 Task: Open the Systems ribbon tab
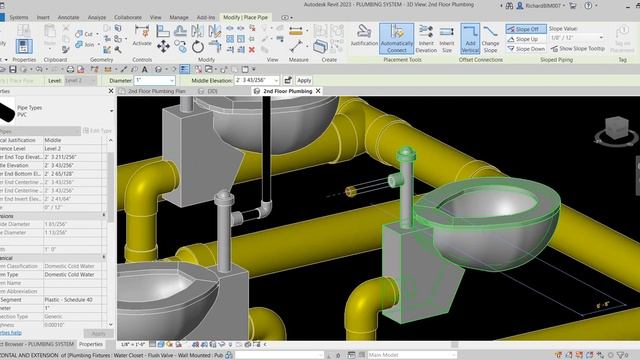tap(19, 18)
